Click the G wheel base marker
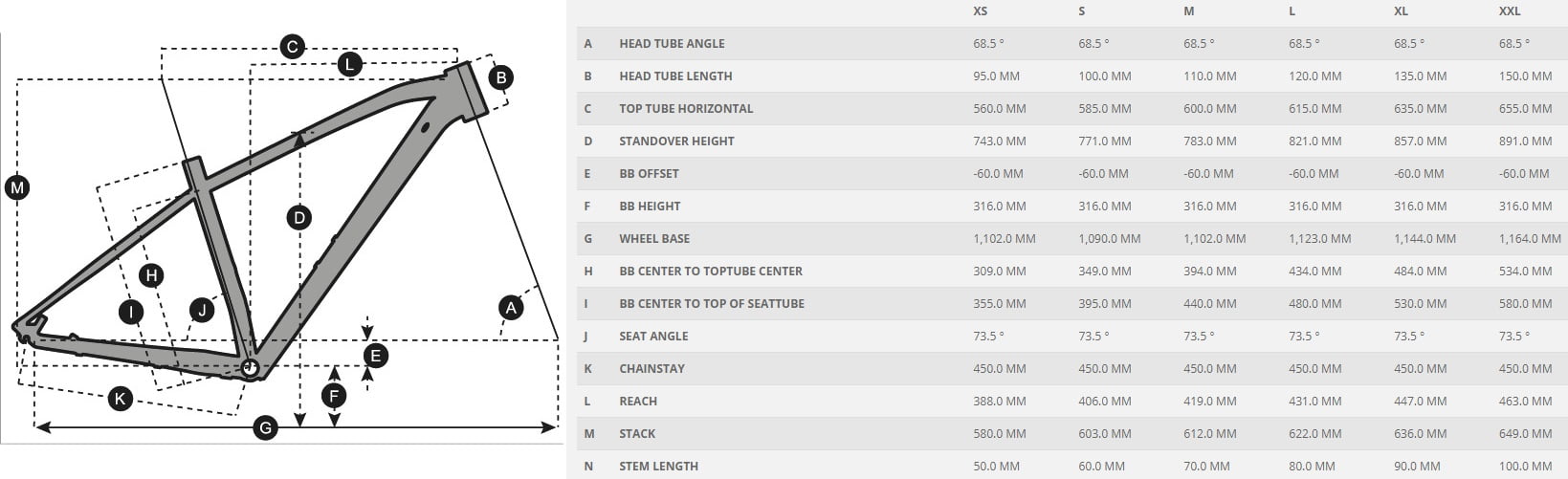Viewport: 1568px width, 479px height. pyautogui.click(x=266, y=427)
